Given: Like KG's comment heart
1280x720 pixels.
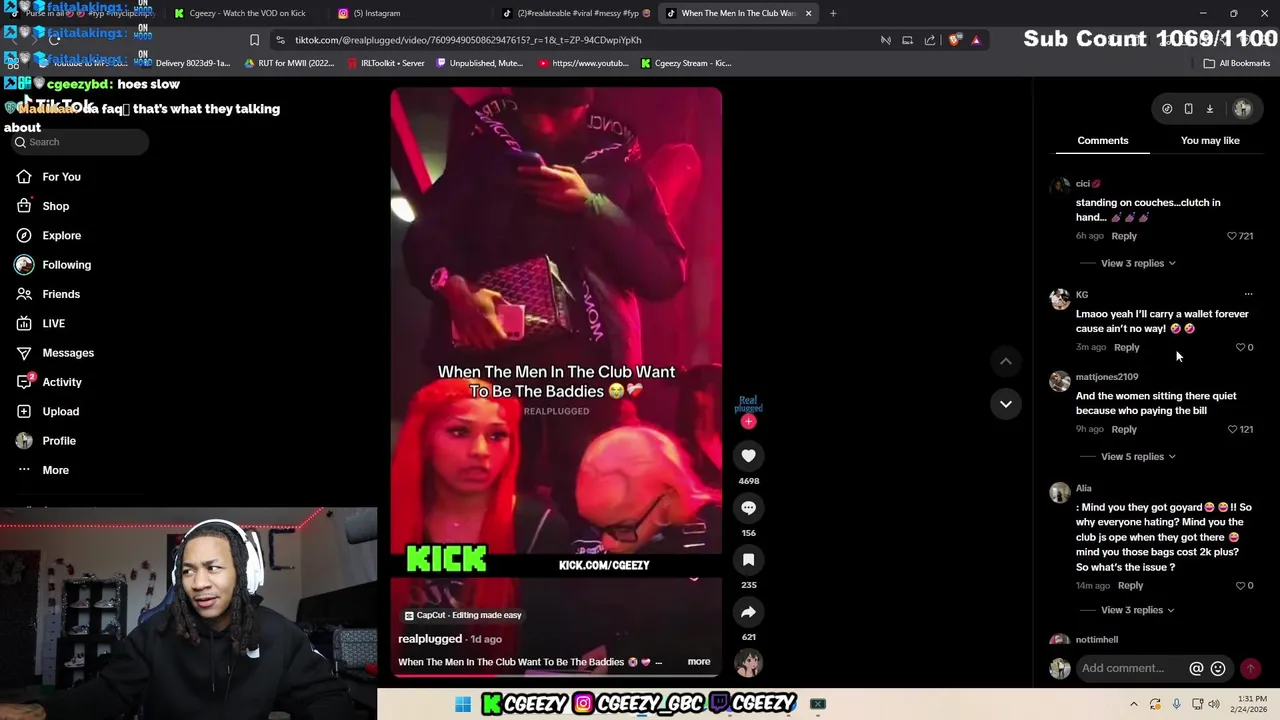Looking at the screenshot, I should tap(1240, 348).
